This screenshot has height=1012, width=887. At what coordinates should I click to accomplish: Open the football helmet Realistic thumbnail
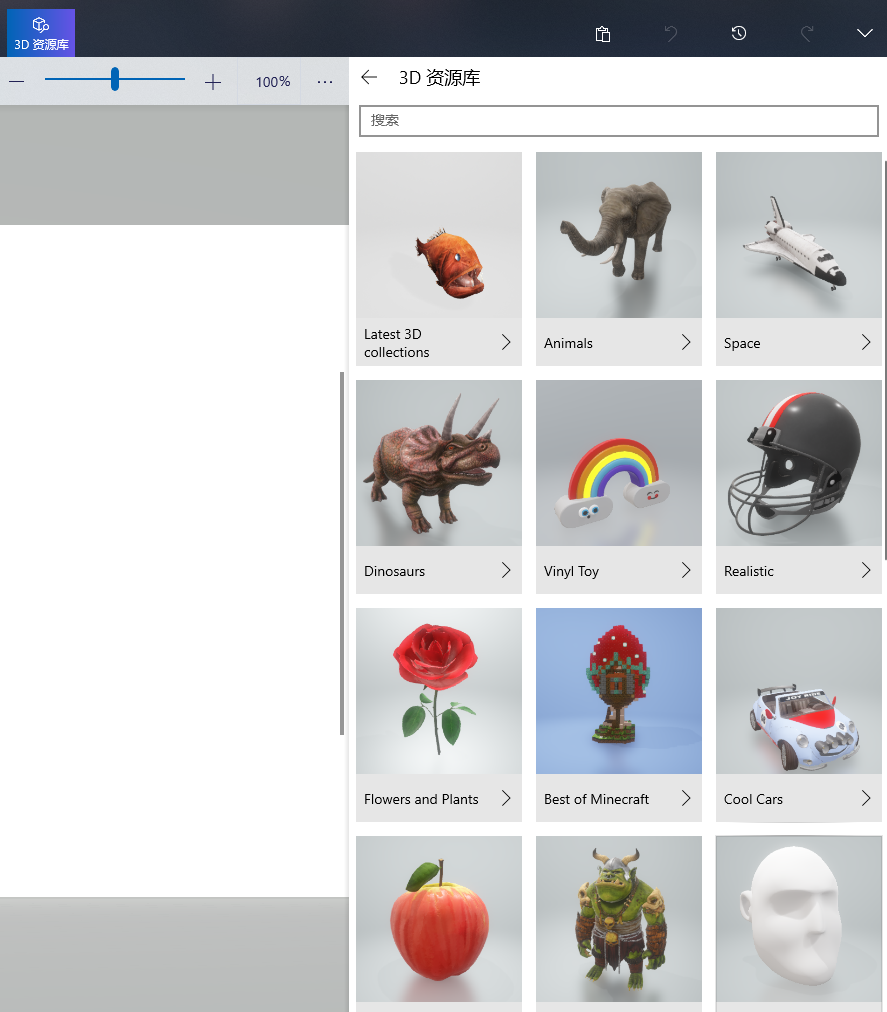click(x=799, y=463)
